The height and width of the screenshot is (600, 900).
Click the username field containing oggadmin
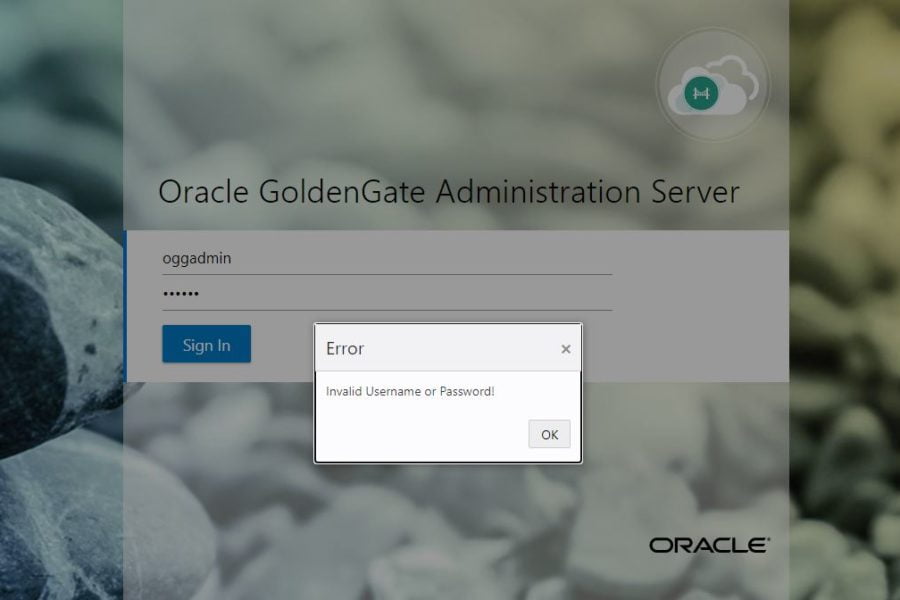387,258
